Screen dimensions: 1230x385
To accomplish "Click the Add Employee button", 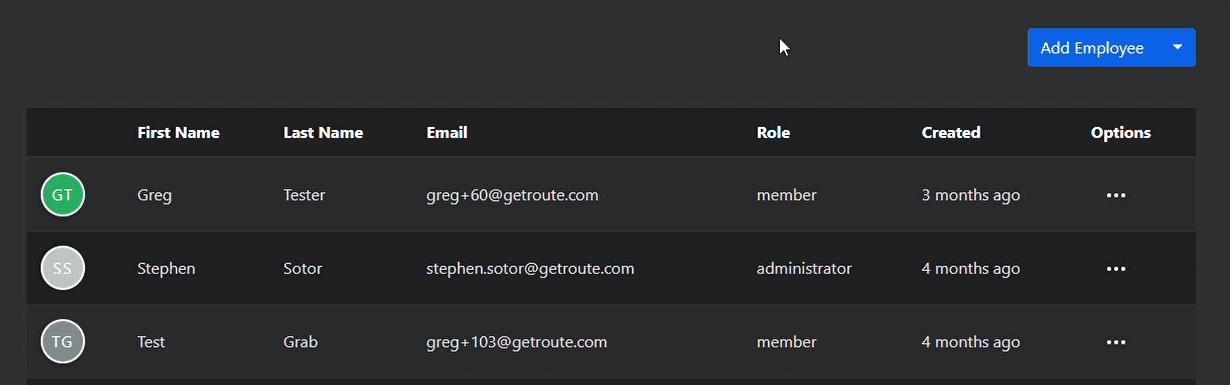I will tap(1092, 48).
